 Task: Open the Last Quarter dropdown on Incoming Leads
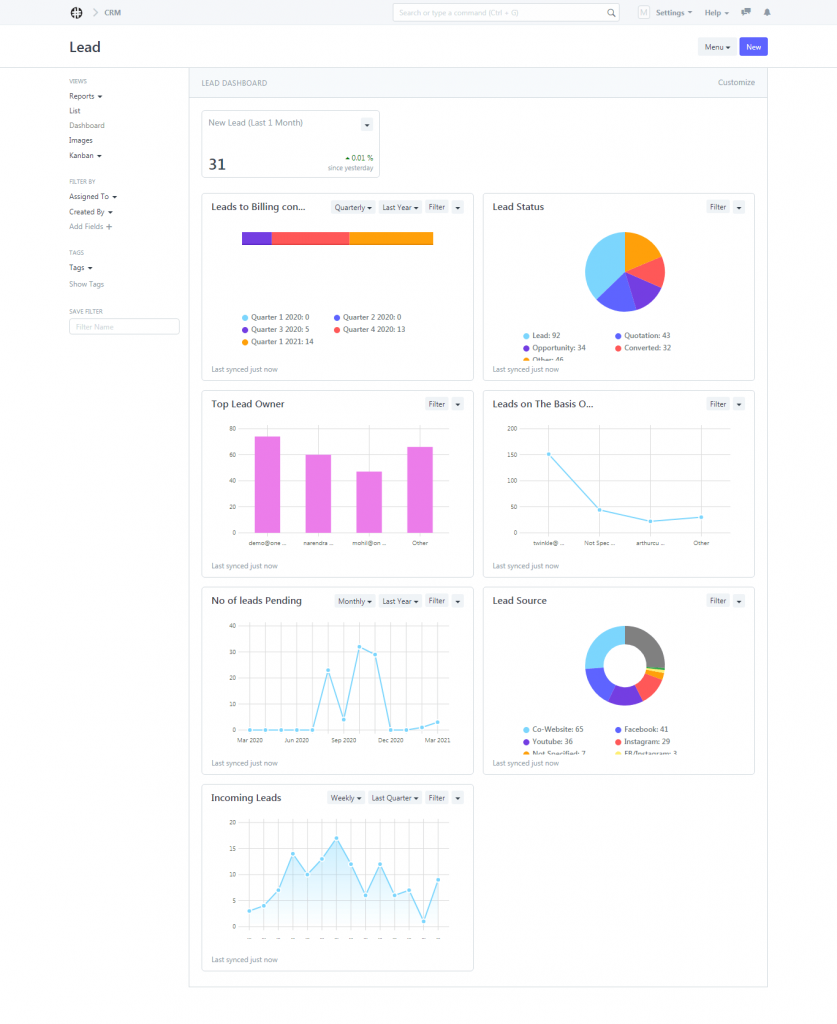393,798
